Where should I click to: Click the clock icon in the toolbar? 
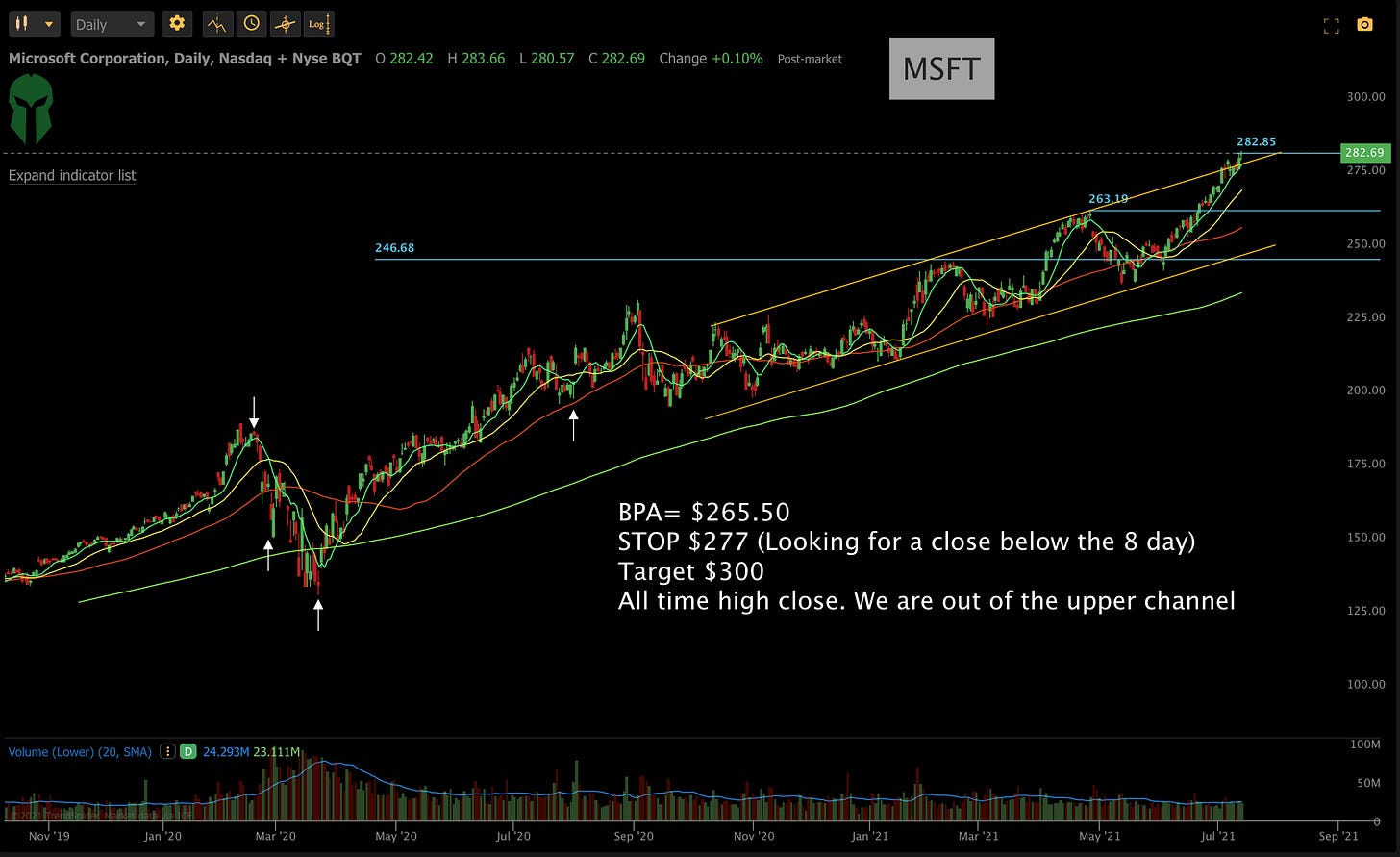(251, 24)
